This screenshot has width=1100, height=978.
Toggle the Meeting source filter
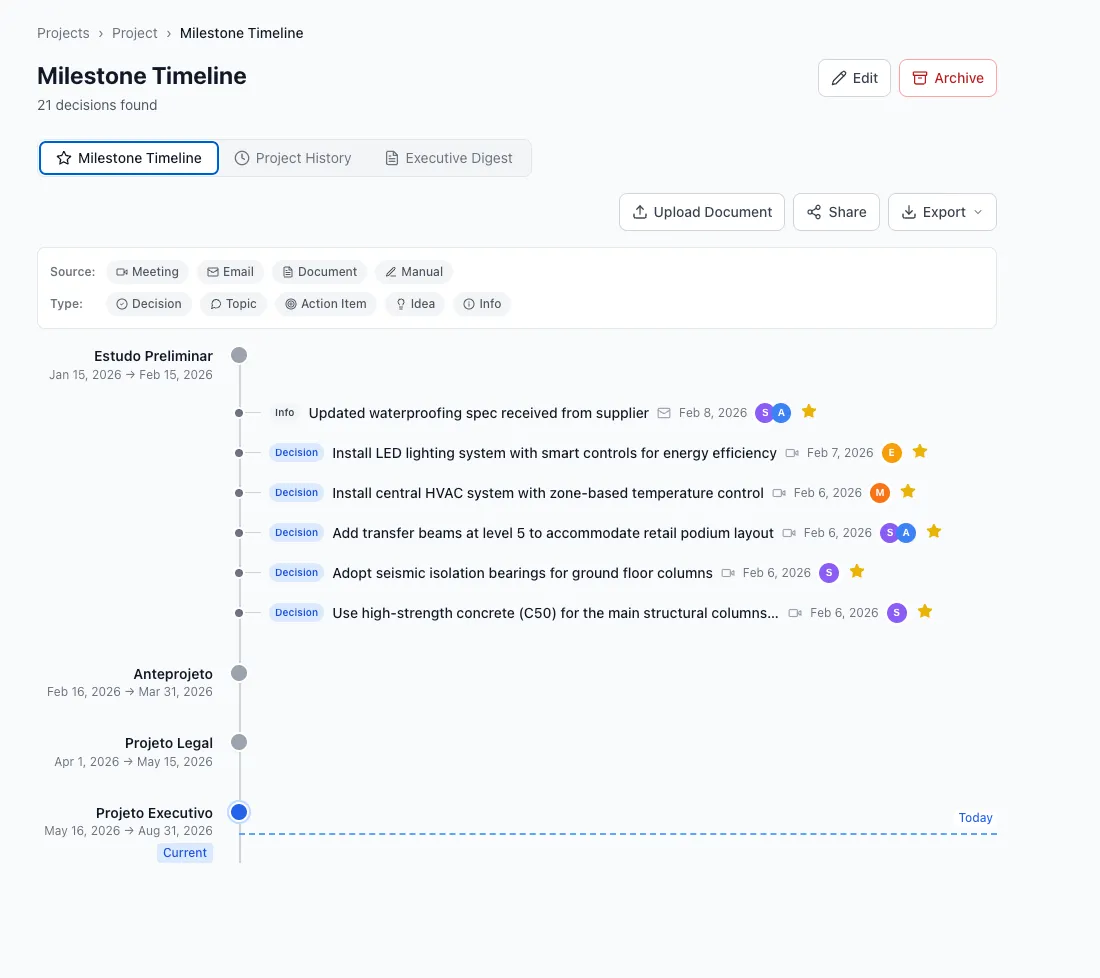(147, 272)
